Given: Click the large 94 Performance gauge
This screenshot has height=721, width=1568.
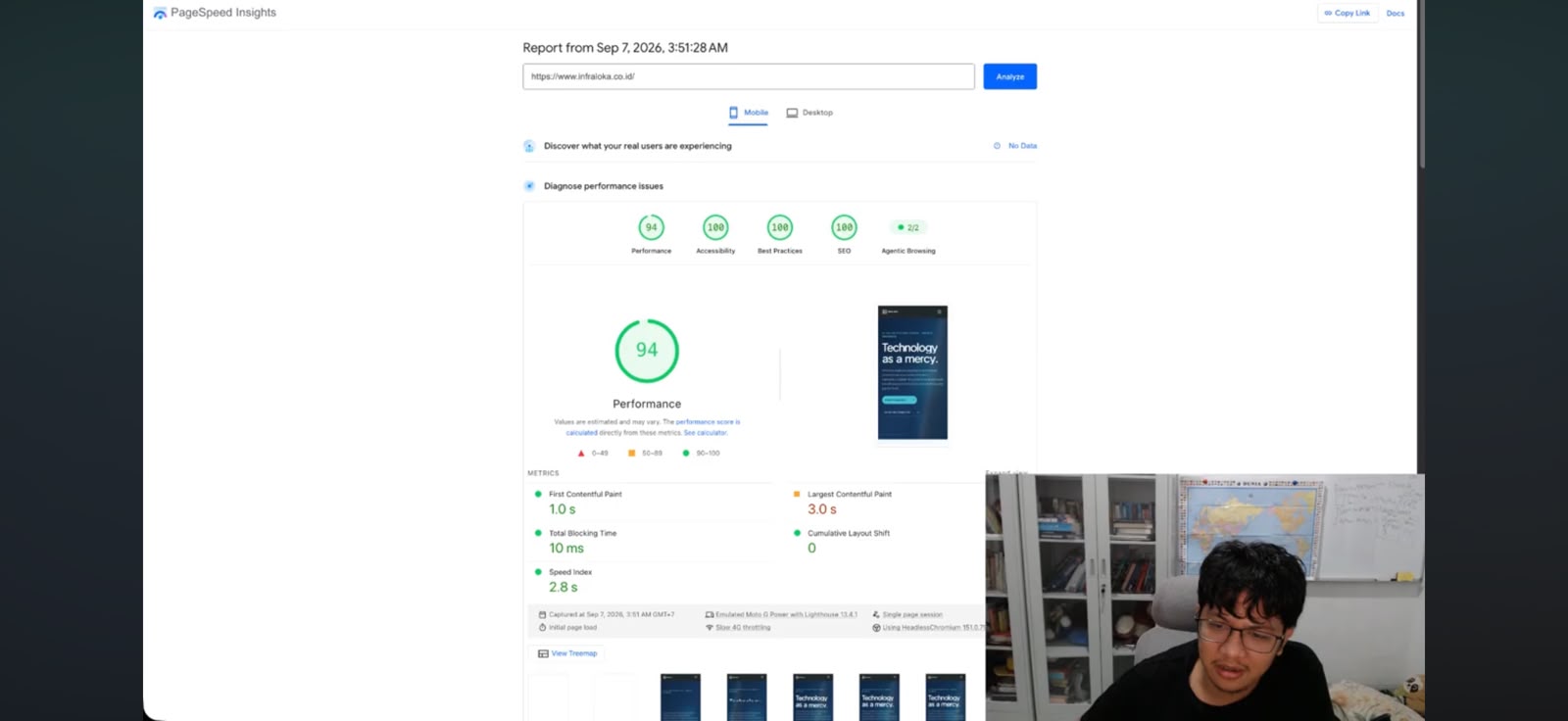Looking at the screenshot, I should (x=647, y=351).
